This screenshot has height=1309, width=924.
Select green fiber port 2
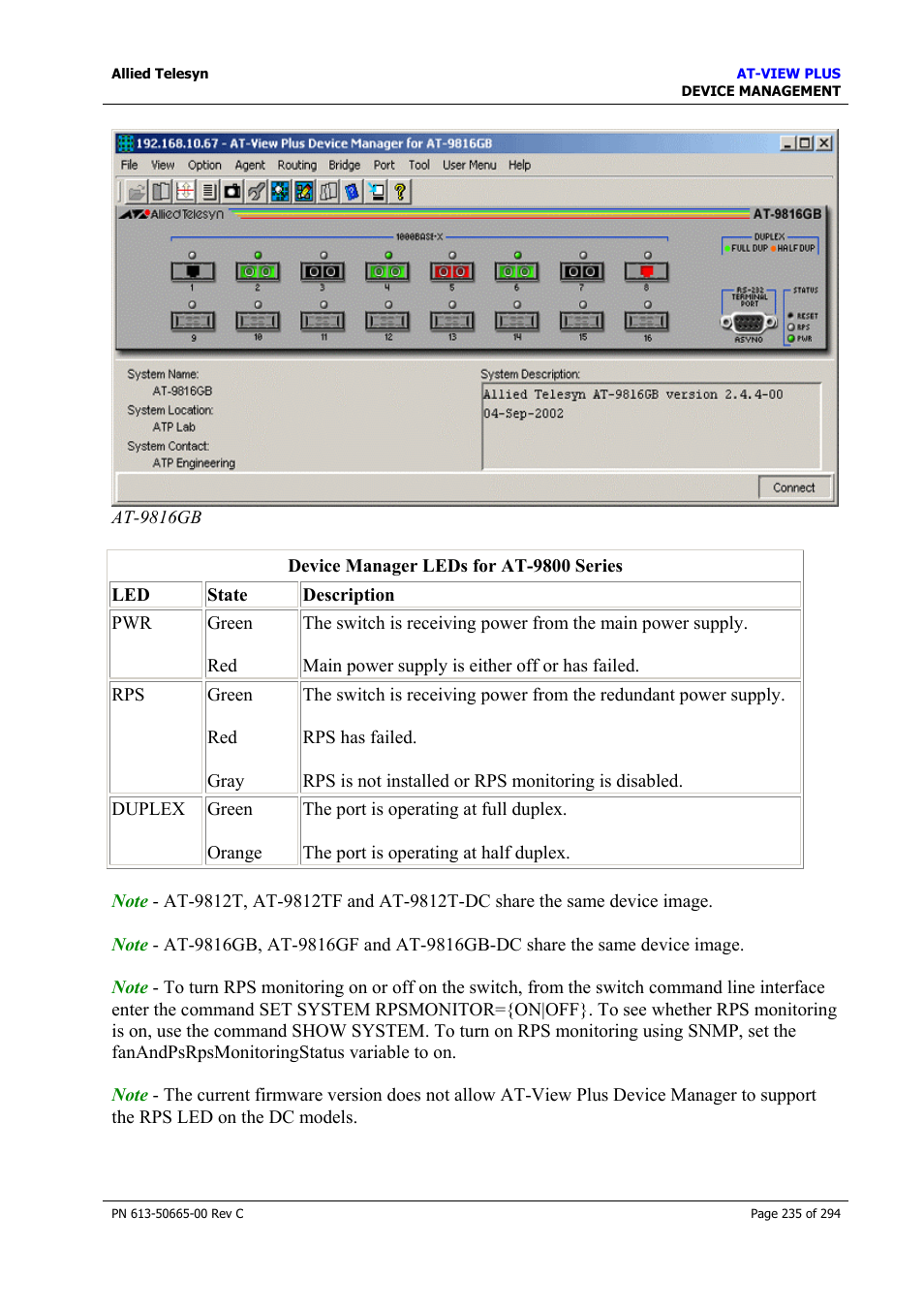click(258, 271)
